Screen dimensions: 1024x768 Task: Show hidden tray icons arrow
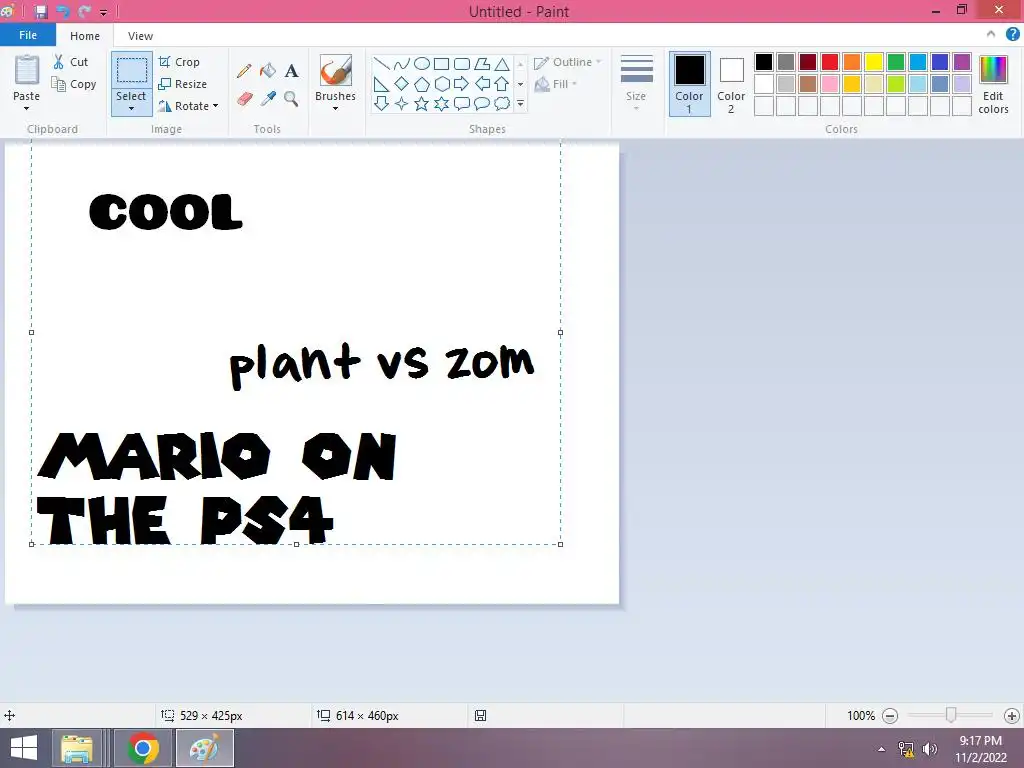pos(881,749)
